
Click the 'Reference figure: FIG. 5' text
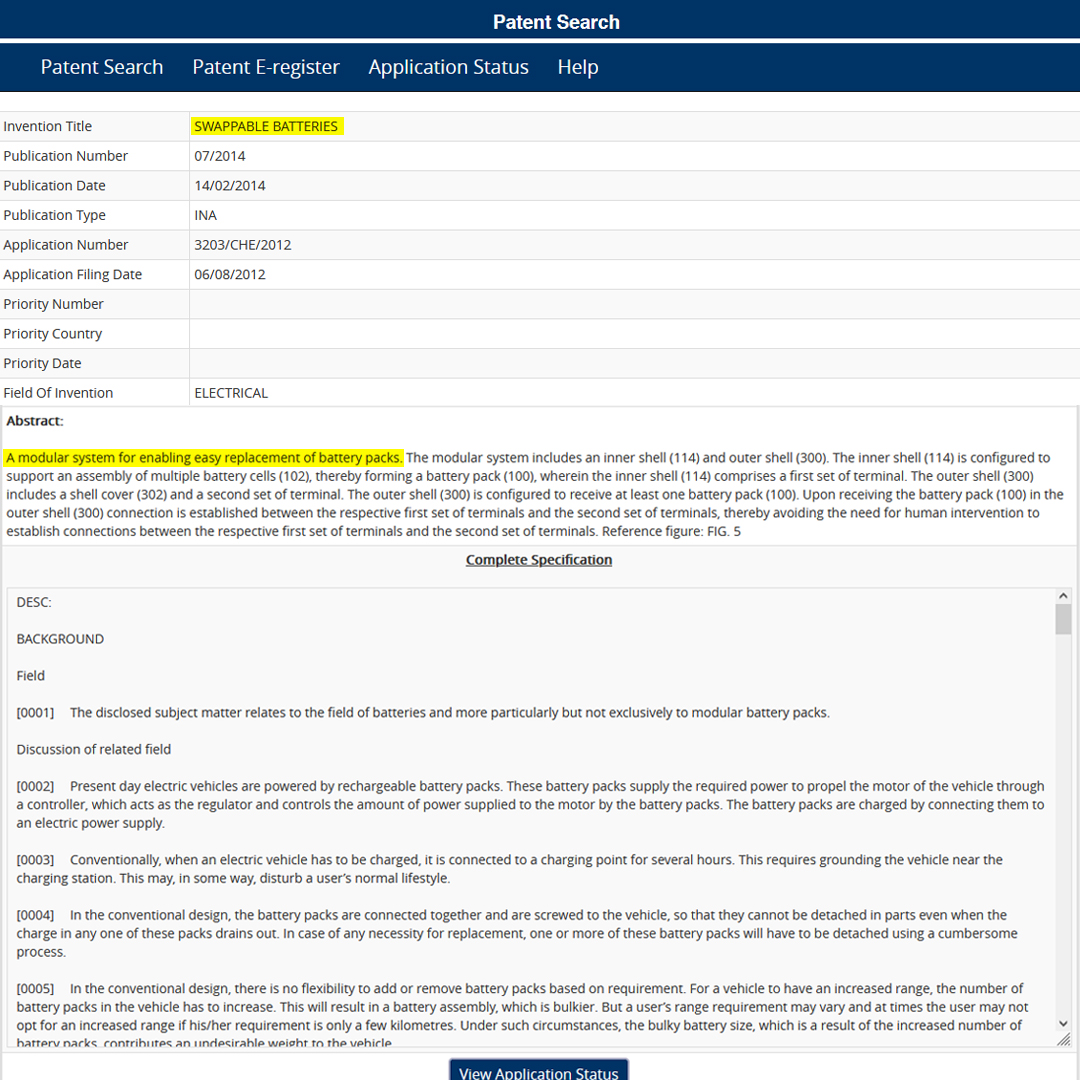pyautogui.click(x=672, y=532)
